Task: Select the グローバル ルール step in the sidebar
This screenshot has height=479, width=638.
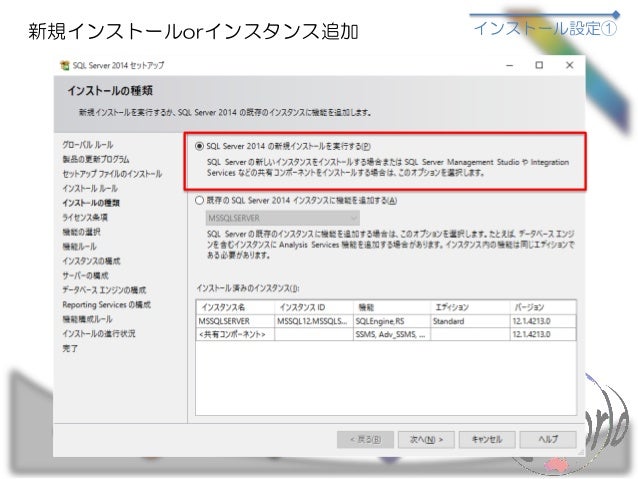Action: (88, 145)
